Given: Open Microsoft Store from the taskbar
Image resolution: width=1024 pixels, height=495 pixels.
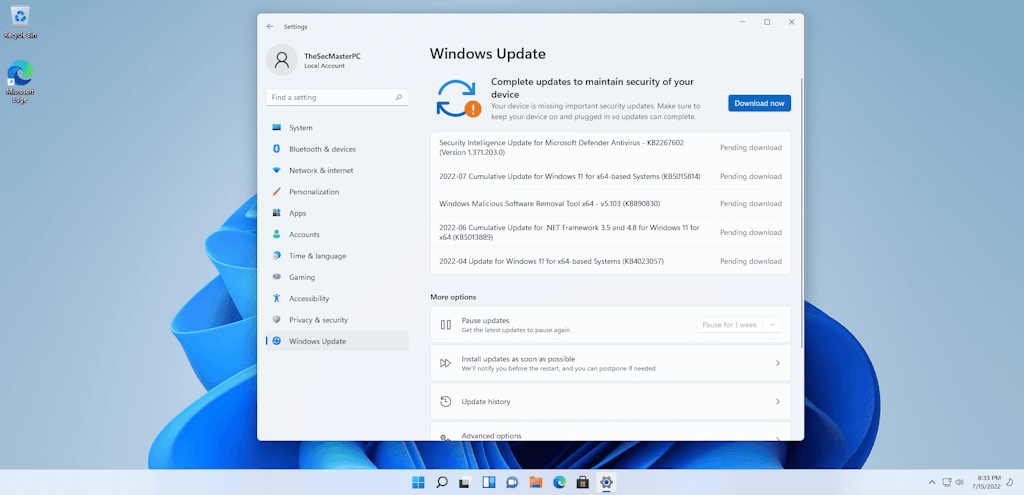Looking at the screenshot, I should [583, 483].
